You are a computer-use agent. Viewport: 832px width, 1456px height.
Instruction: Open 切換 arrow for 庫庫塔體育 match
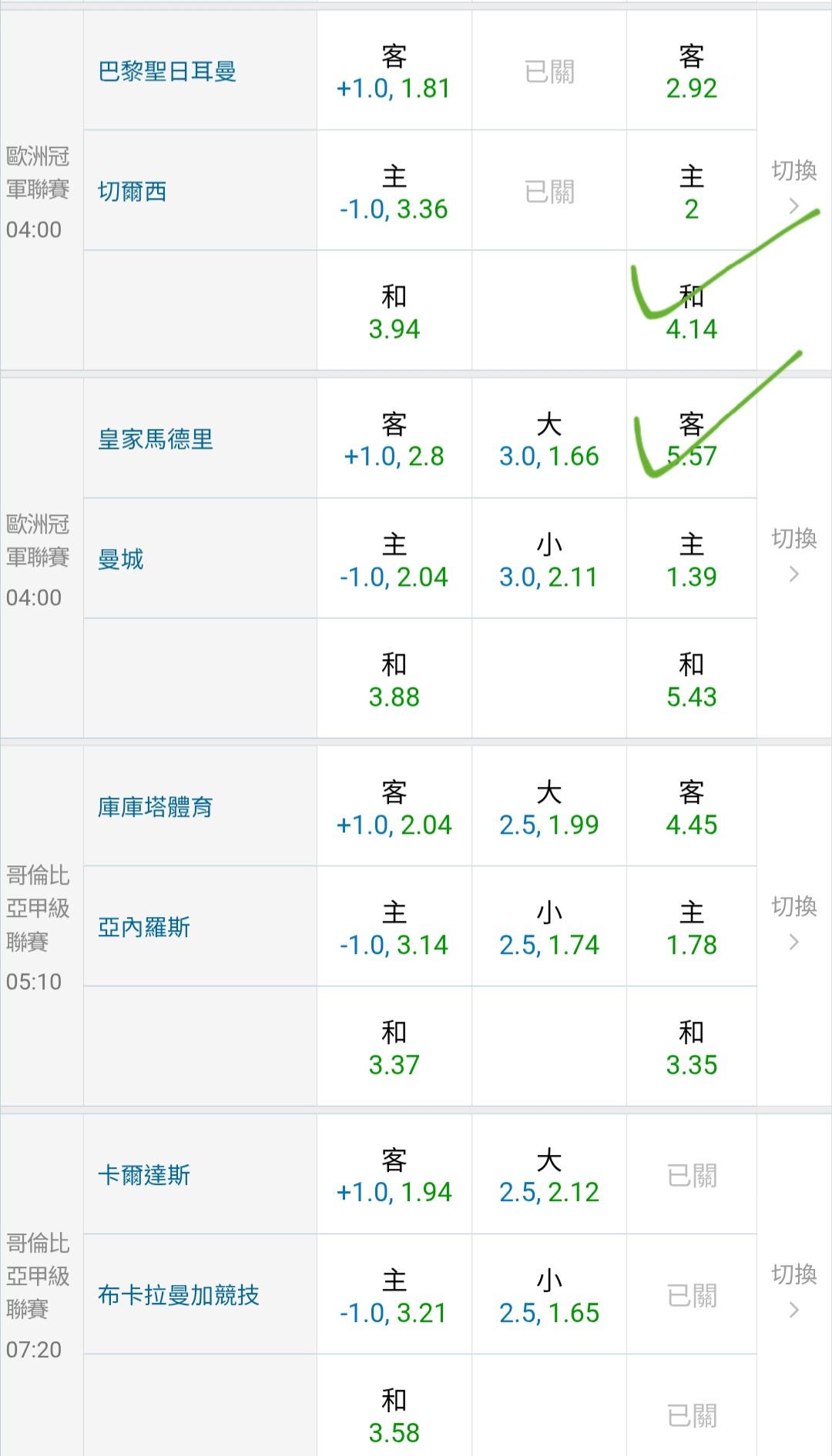click(794, 924)
